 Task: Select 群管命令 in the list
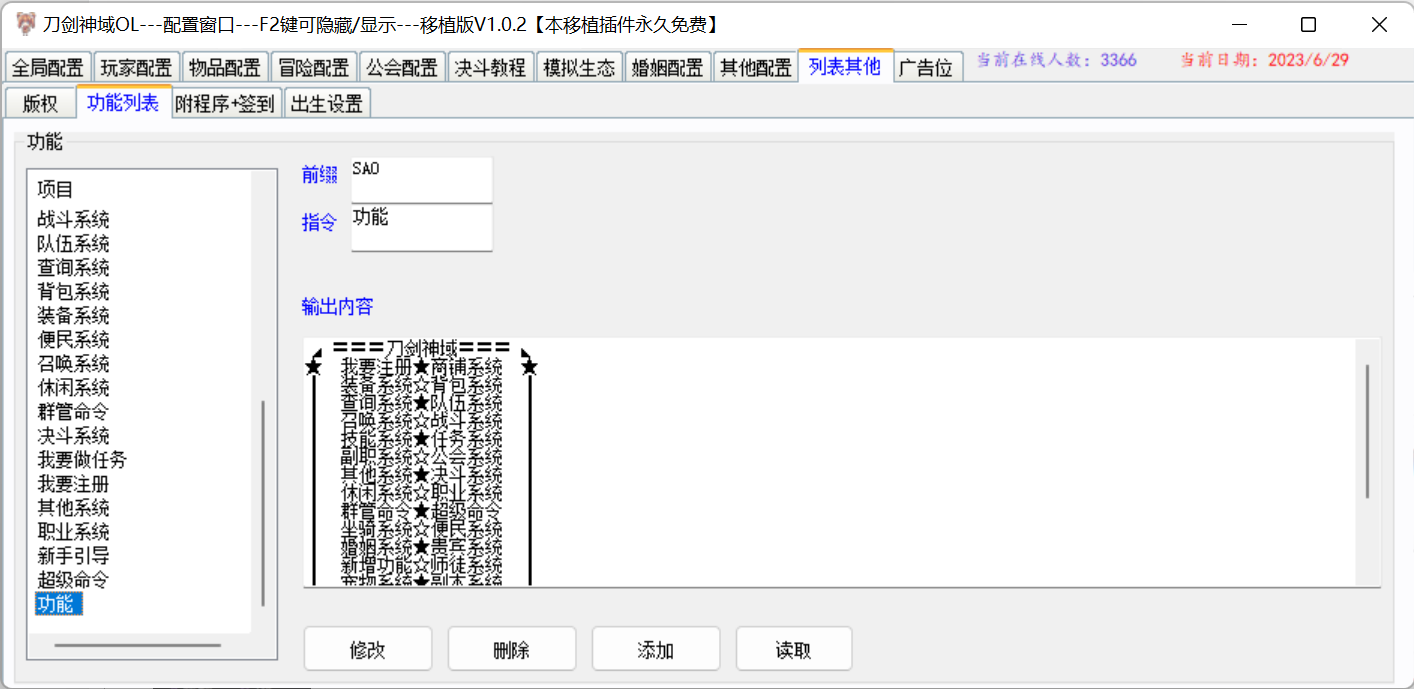(74, 412)
